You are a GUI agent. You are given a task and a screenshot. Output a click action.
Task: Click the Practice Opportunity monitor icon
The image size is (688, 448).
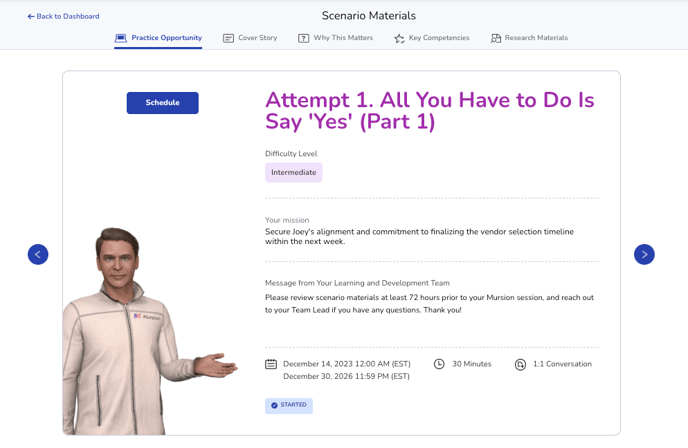(x=121, y=38)
